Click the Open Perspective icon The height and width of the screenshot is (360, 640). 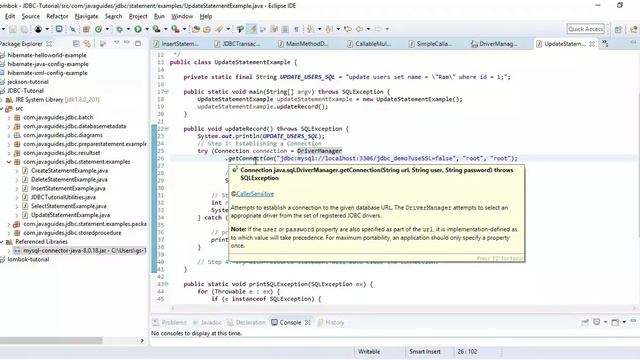tap(618, 29)
